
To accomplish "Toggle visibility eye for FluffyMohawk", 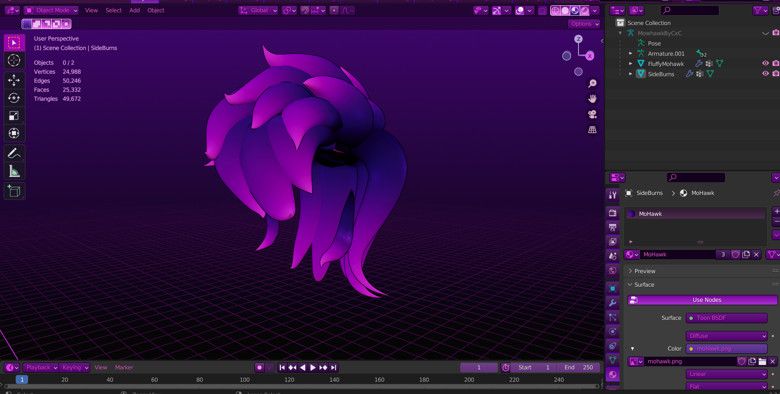I will [766, 64].
